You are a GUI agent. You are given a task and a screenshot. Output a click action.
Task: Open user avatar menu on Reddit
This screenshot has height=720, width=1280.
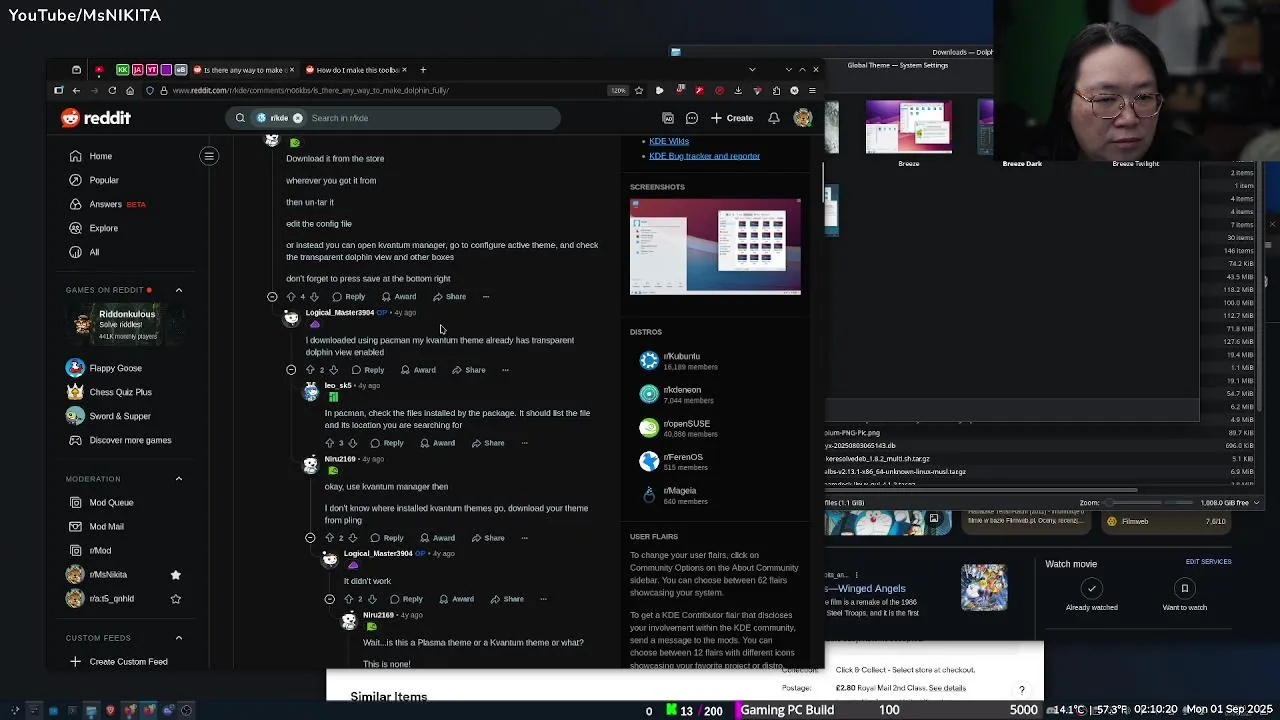[x=803, y=118]
